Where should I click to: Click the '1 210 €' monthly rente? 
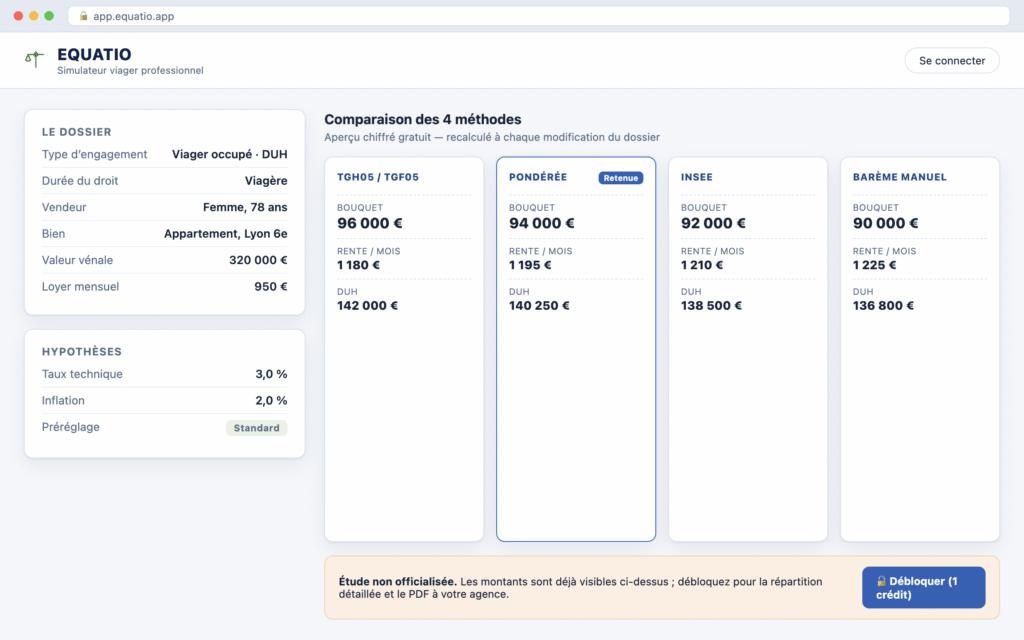(702, 265)
